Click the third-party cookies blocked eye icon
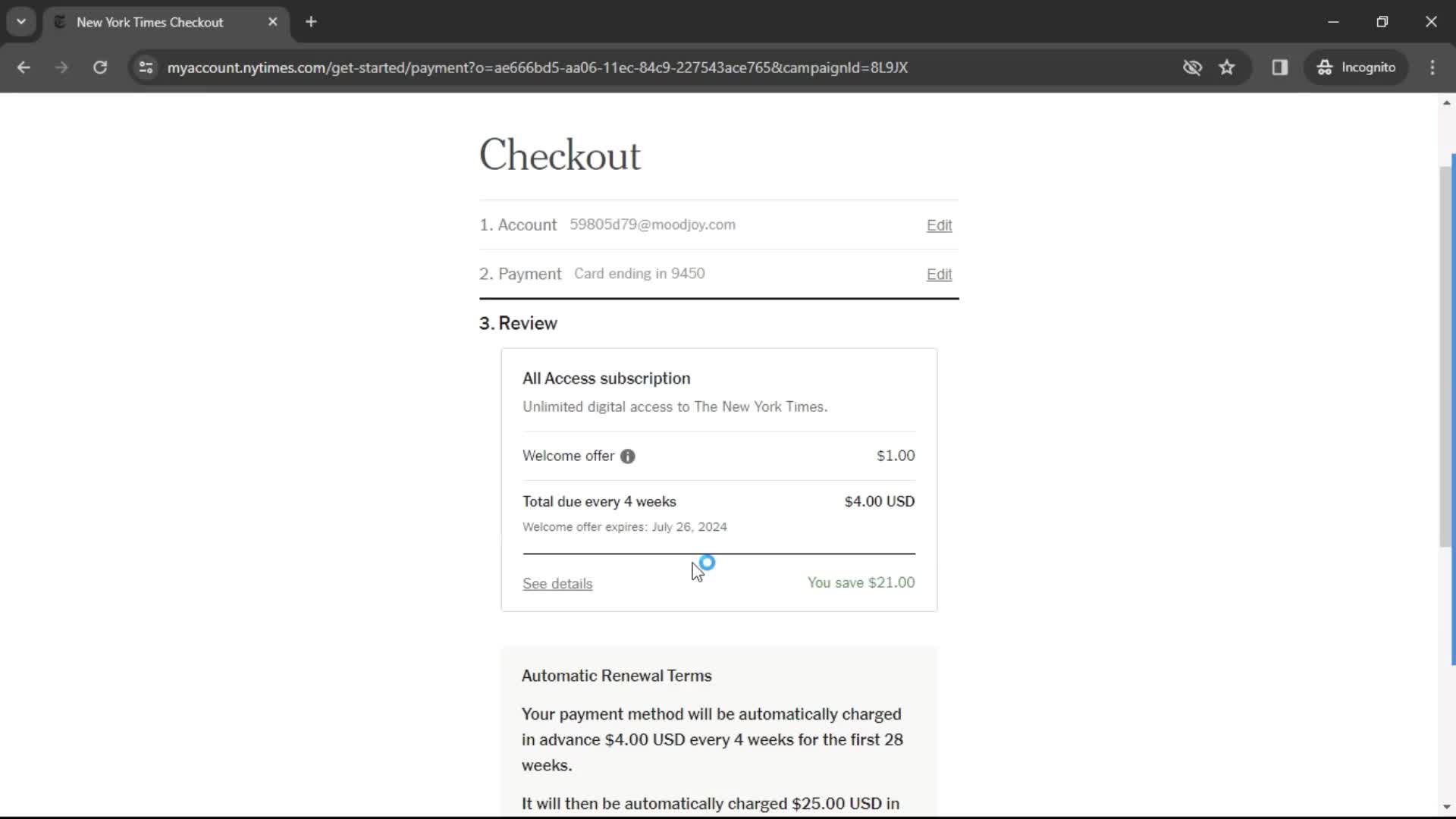The width and height of the screenshot is (1456, 819). pos(1192,67)
